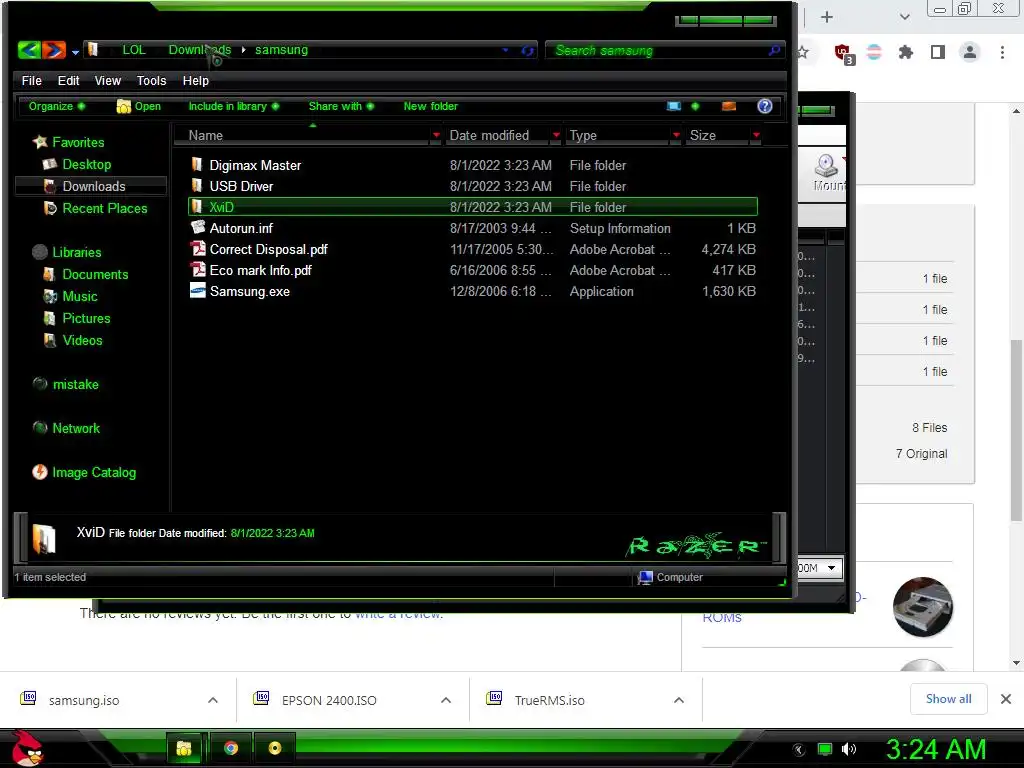Image resolution: width=1024 pixels, height=768 pixels.
Task: Open TrueRMS.iso download options chevron
Action: [x=679, y=700]
